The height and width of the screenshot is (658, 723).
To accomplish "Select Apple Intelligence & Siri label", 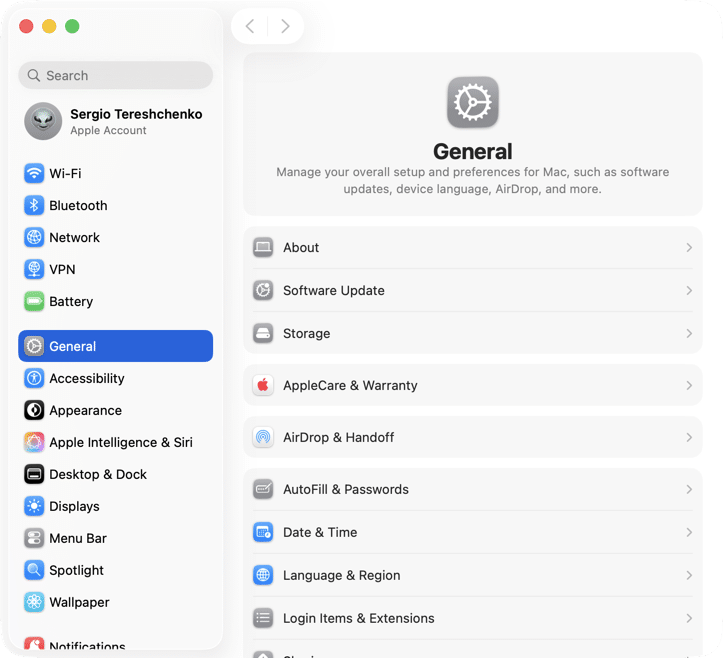I will 121,442.
